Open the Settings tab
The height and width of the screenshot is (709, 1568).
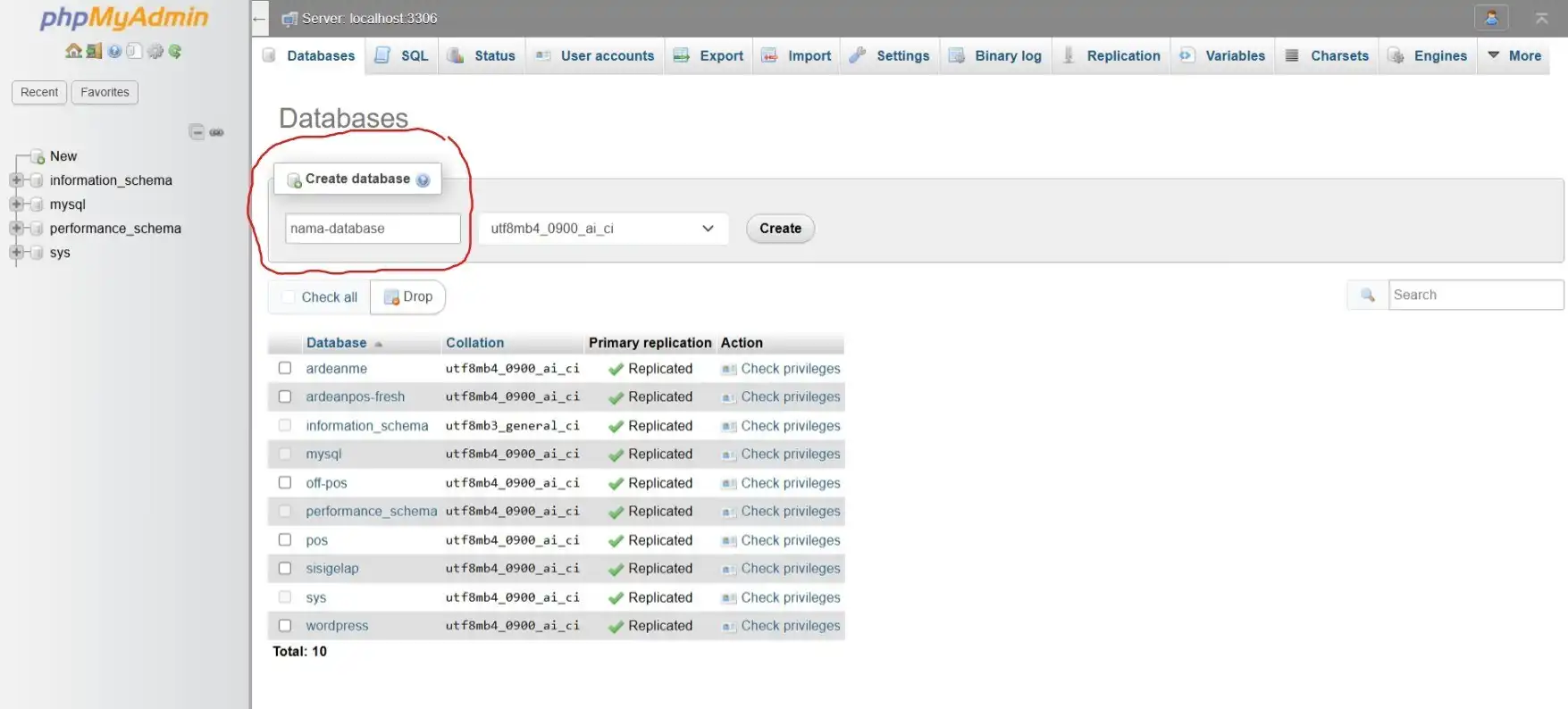(x=890, y=55)
